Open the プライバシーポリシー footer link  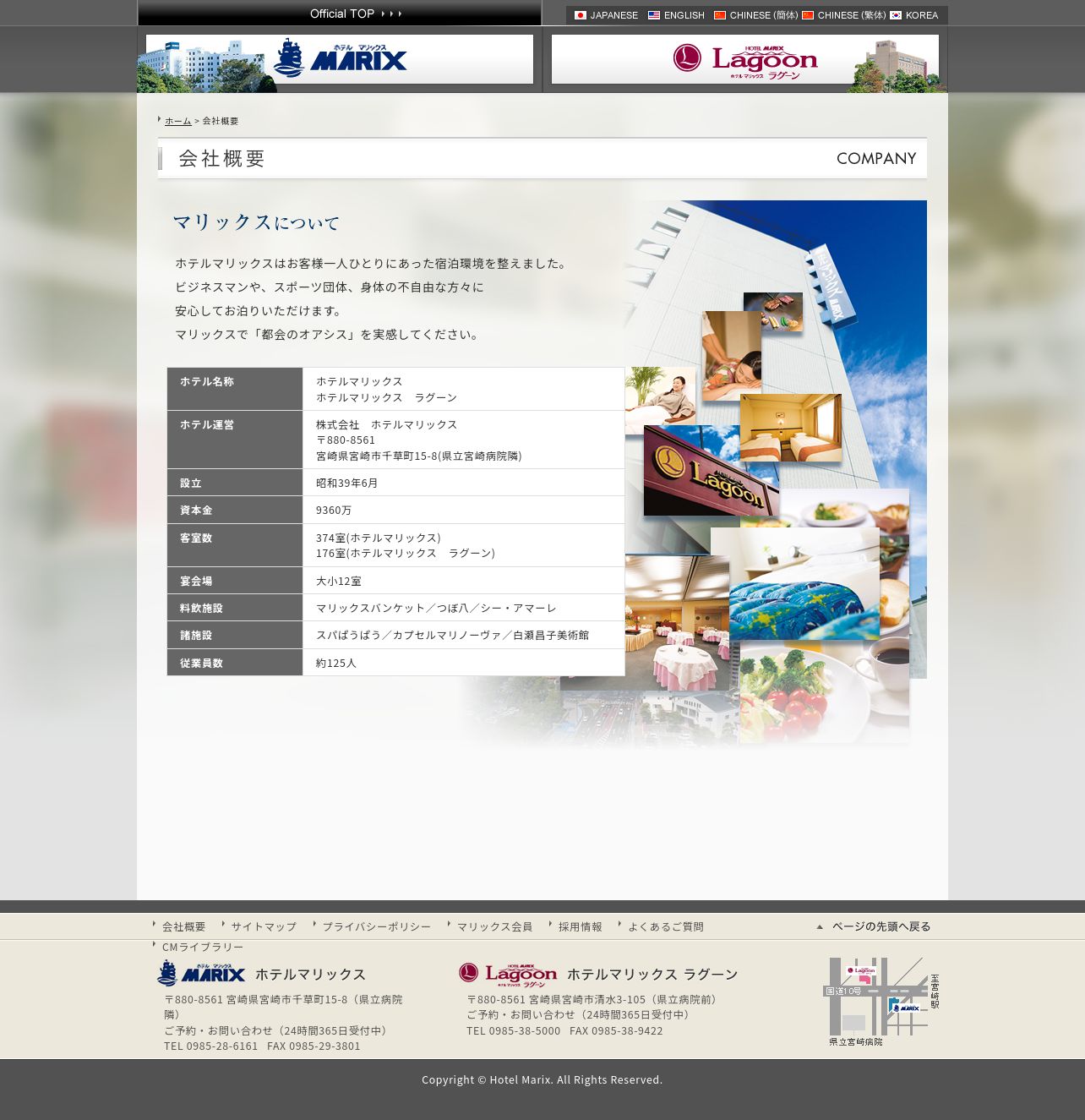(376, 926)
